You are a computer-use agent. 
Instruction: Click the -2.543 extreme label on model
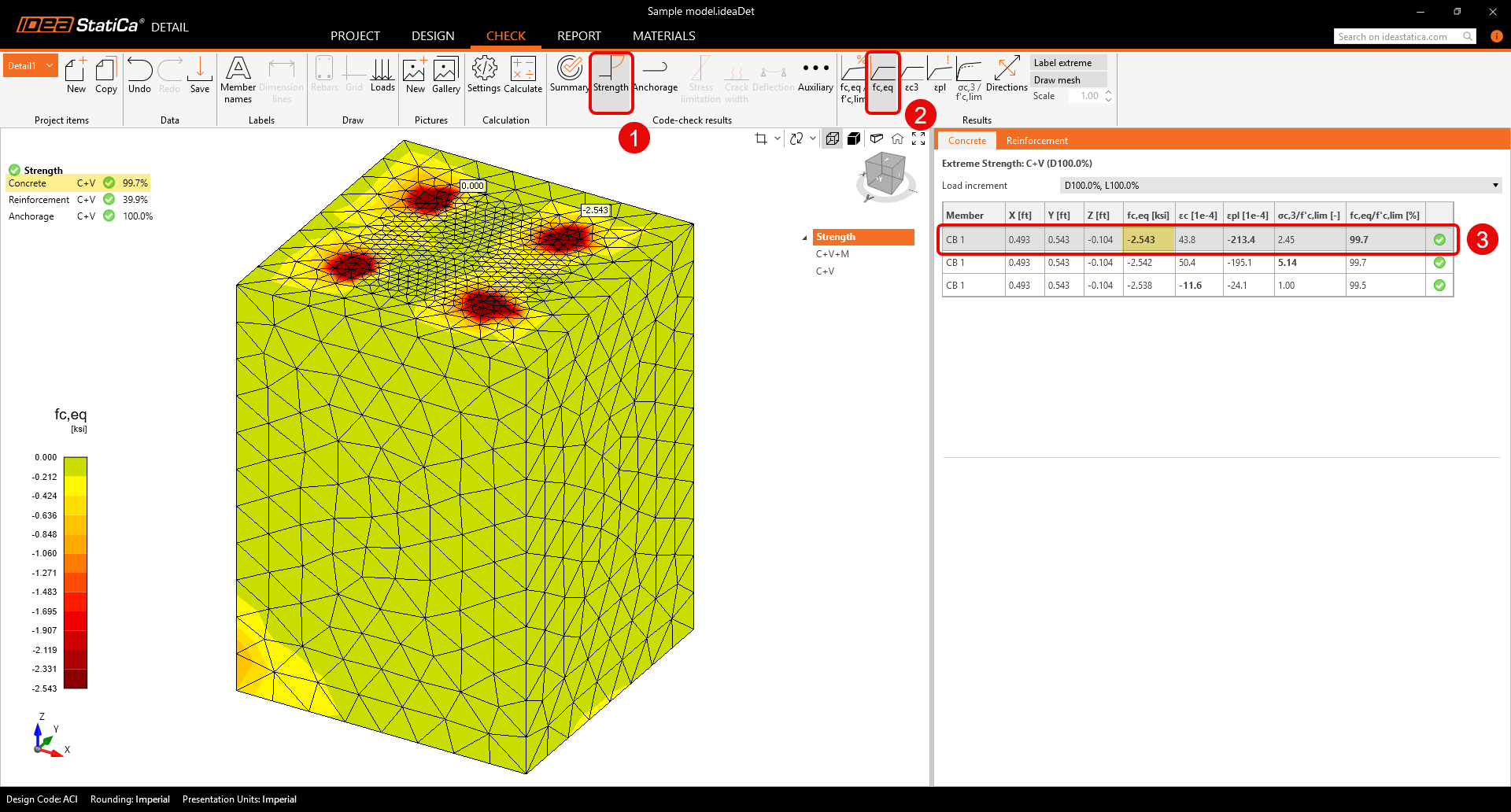coord(596,210)
